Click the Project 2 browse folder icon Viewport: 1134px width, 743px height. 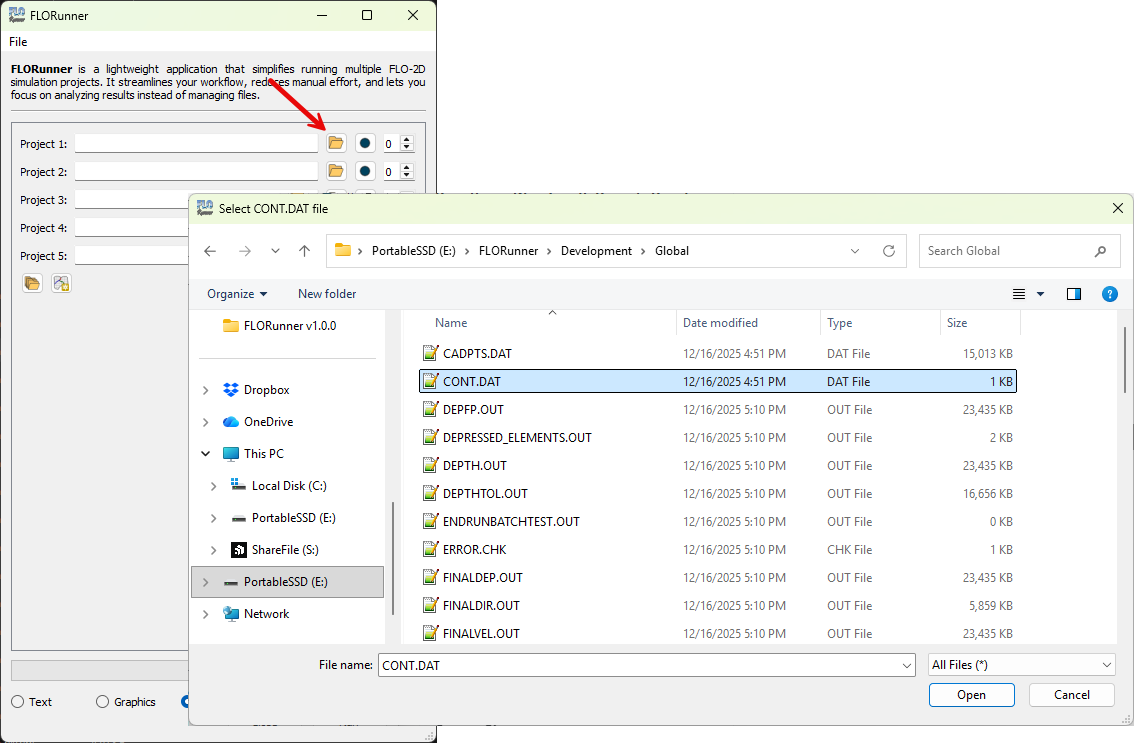(x=336, y=172)
